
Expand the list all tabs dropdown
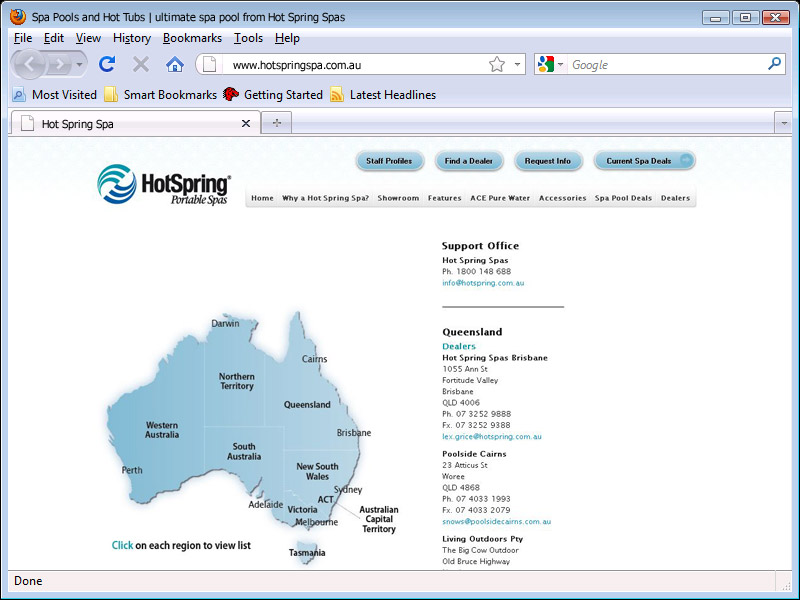[783, 123]
